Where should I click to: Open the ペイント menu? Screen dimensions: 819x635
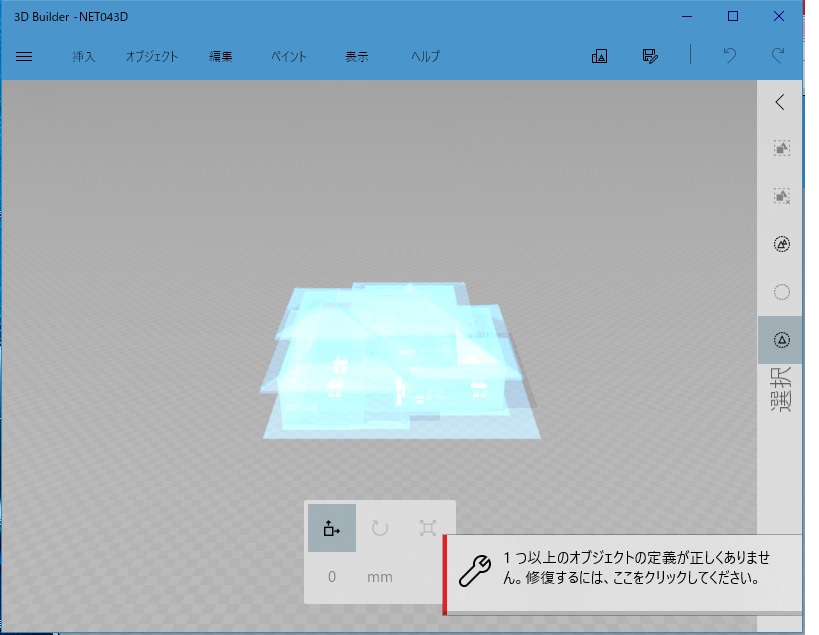coord(288,56)
